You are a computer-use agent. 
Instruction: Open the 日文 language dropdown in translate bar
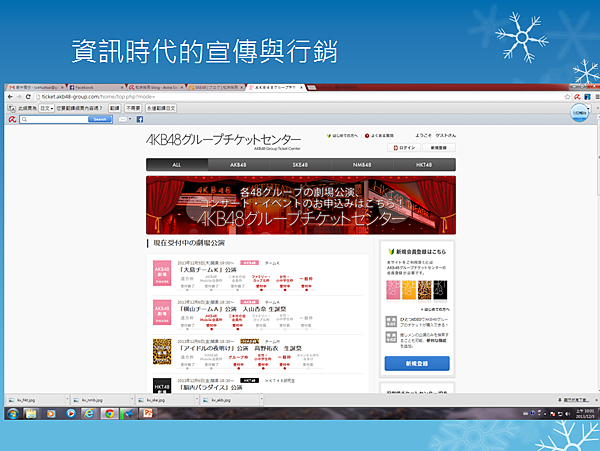47,108
